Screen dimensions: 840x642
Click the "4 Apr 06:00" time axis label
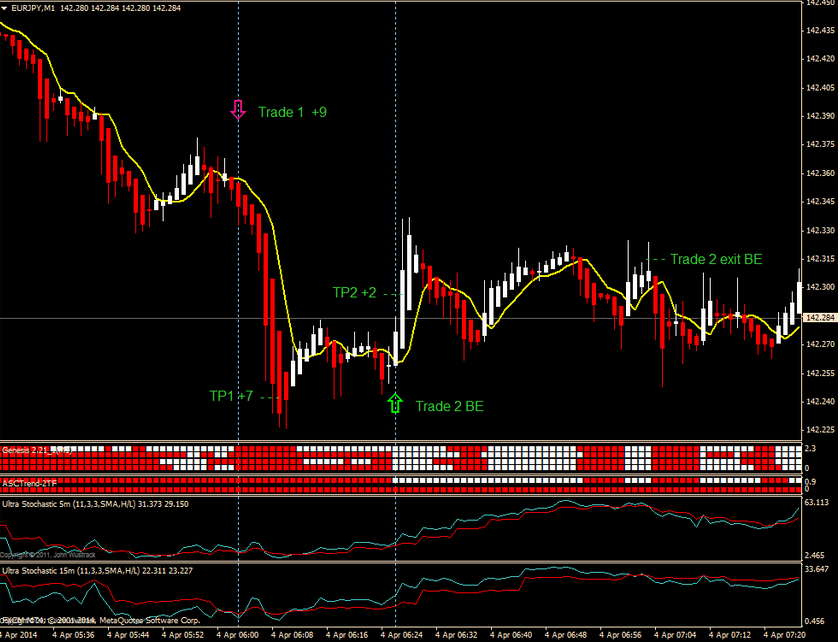point(237,635)
